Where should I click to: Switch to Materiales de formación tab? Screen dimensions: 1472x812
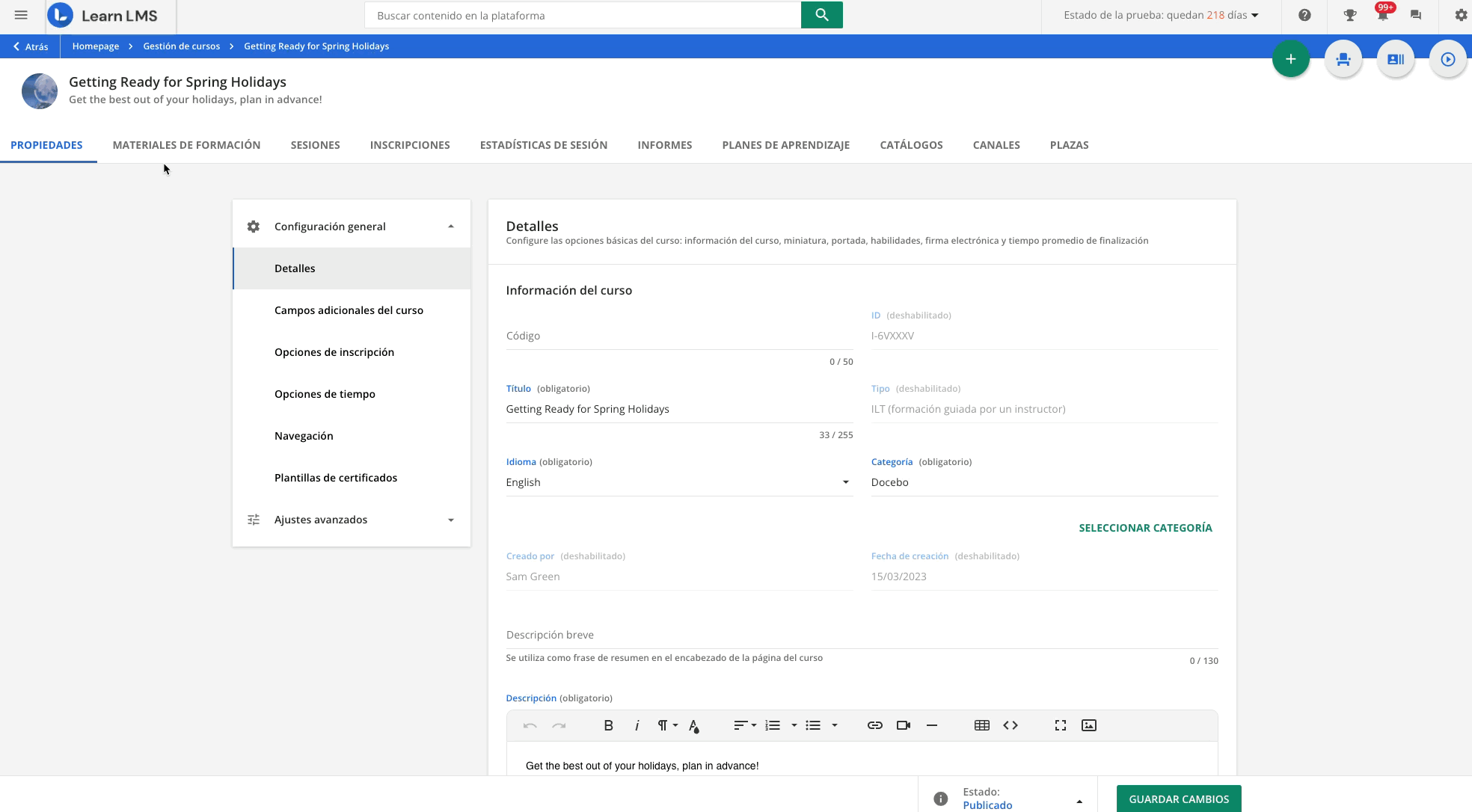tap(186, 145)
